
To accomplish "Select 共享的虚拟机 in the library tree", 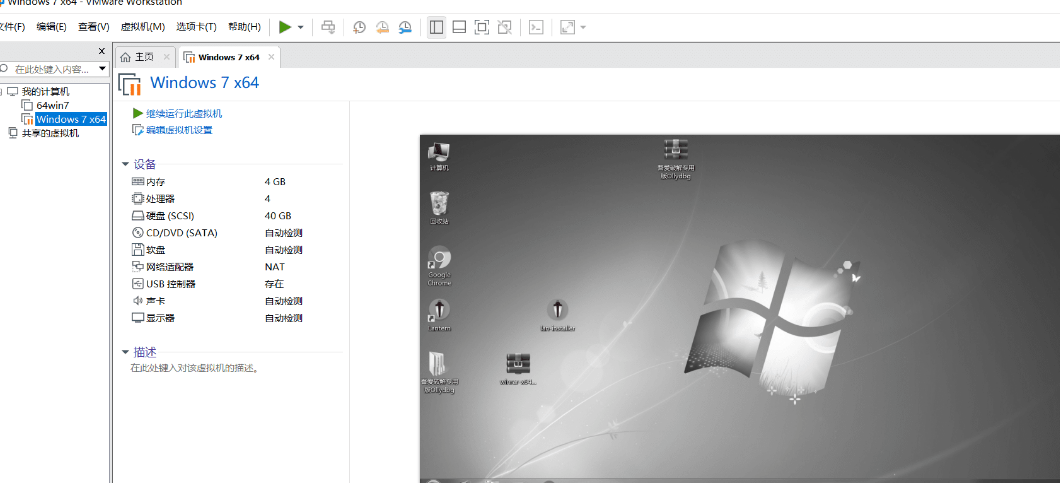I will click(50, 133).
